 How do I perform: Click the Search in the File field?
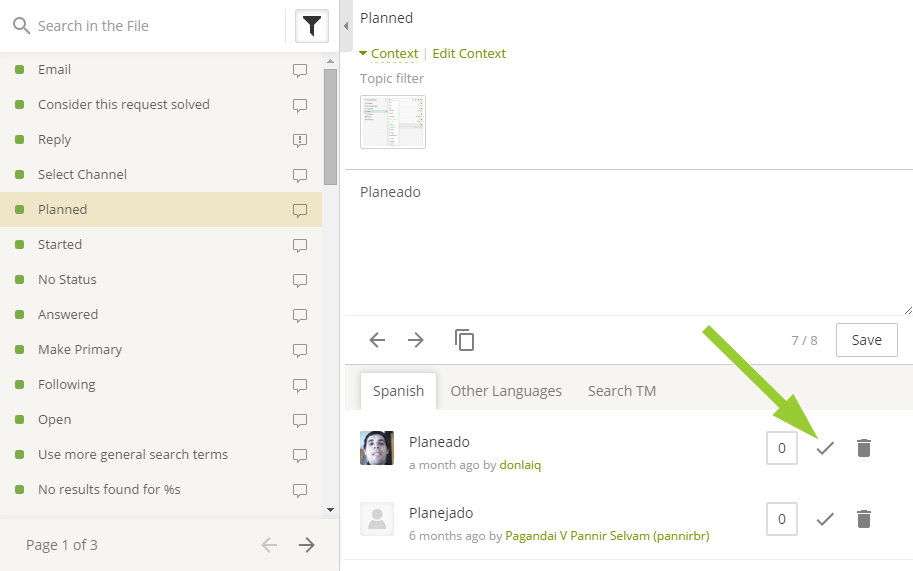click(x=150, y=26)
